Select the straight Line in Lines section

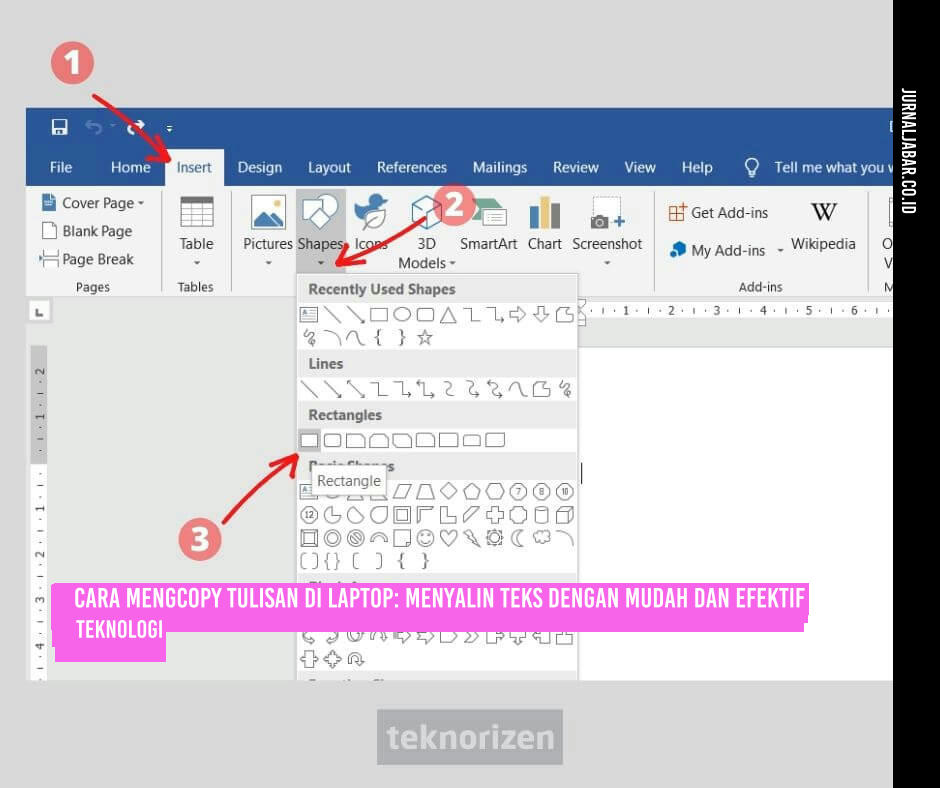tap(310, 389)
